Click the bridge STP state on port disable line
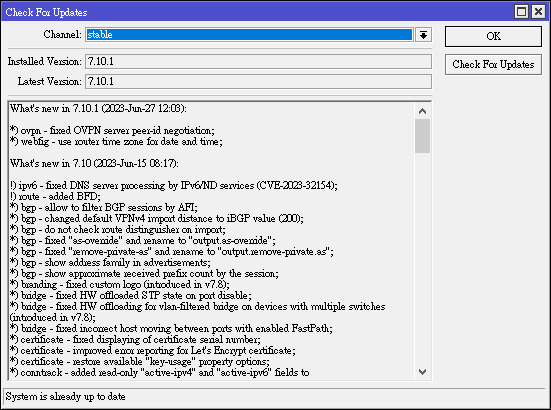This screenshot has width=551, height=410. pos(131,295)
